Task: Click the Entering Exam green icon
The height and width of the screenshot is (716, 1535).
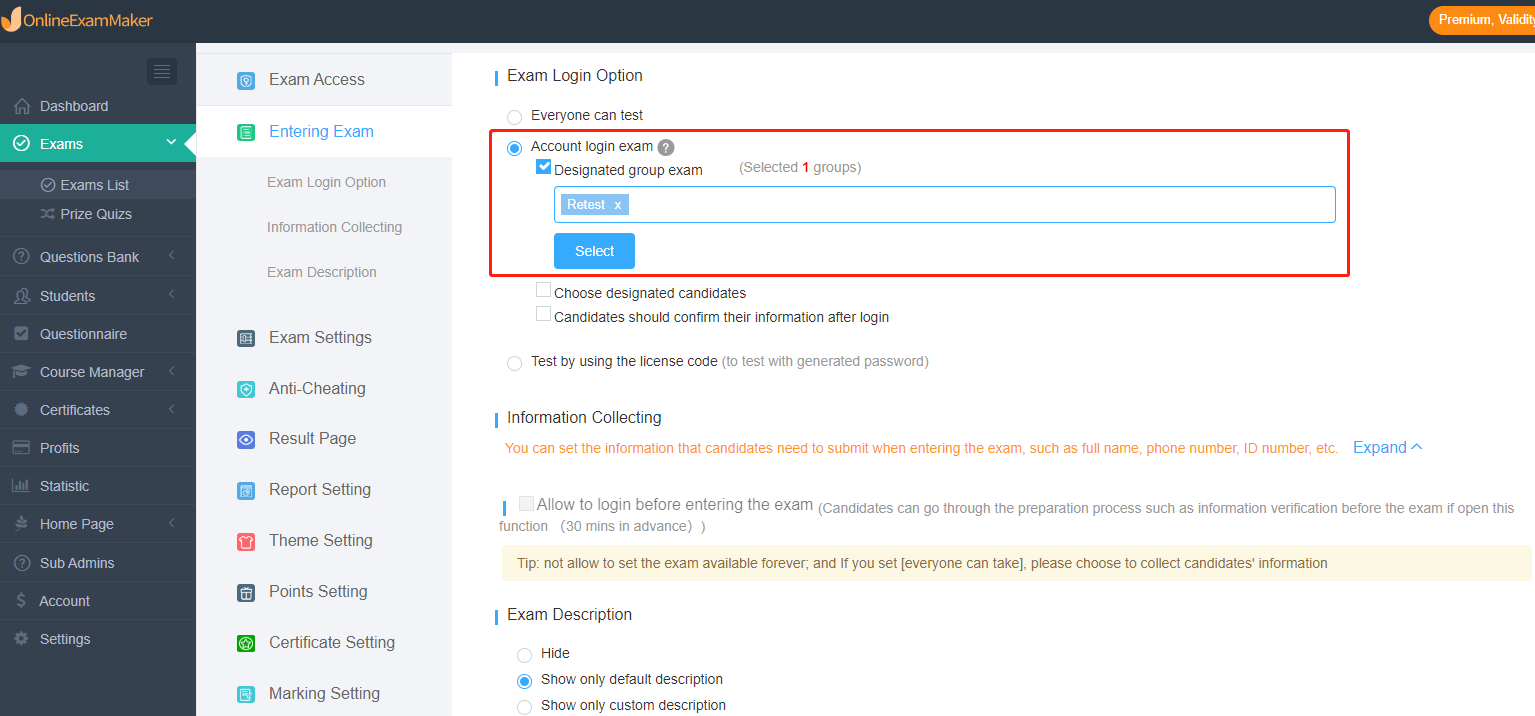Action: click(x=246, y=132)
